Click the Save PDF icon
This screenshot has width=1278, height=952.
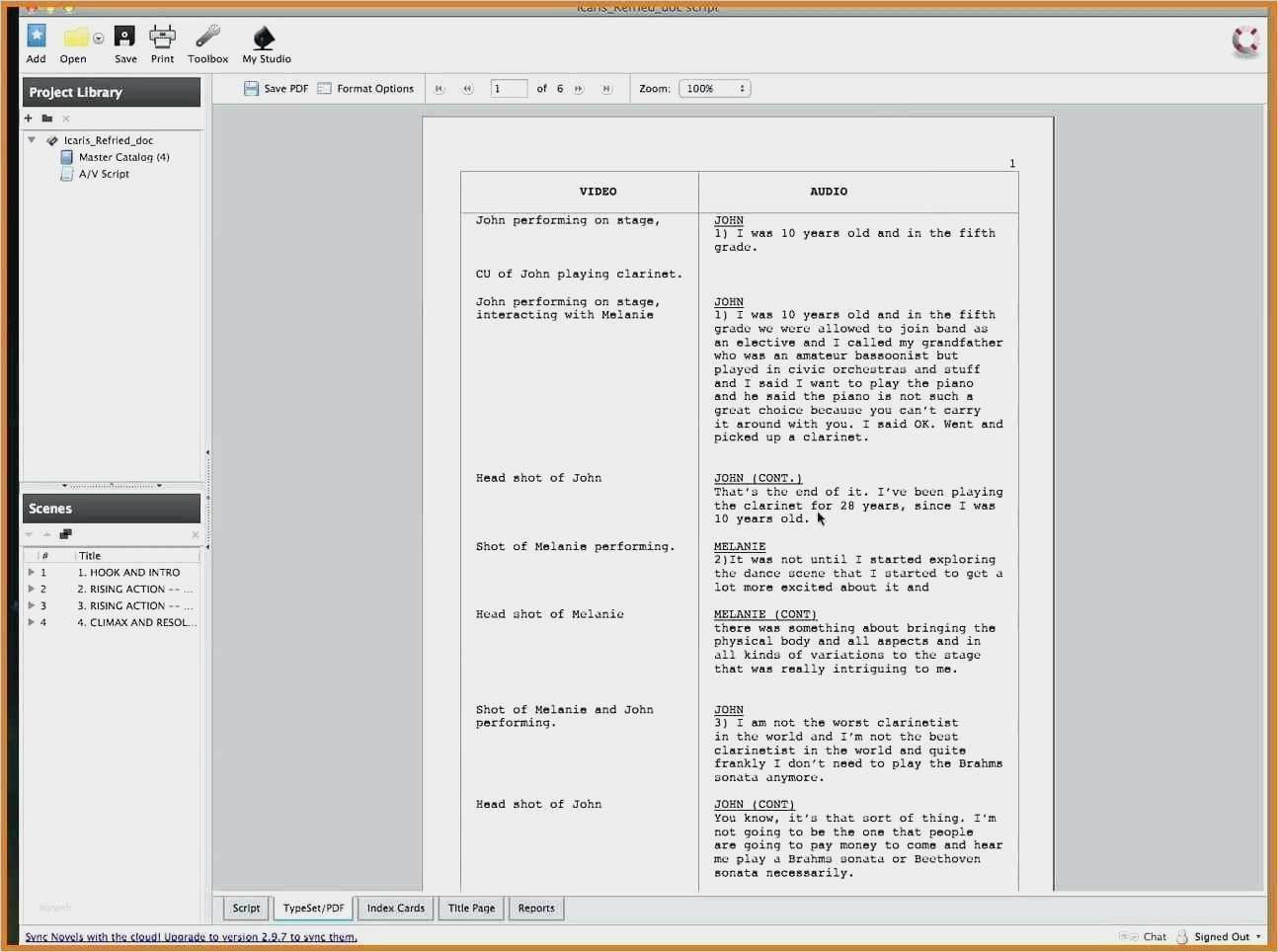tap(251, 88)
